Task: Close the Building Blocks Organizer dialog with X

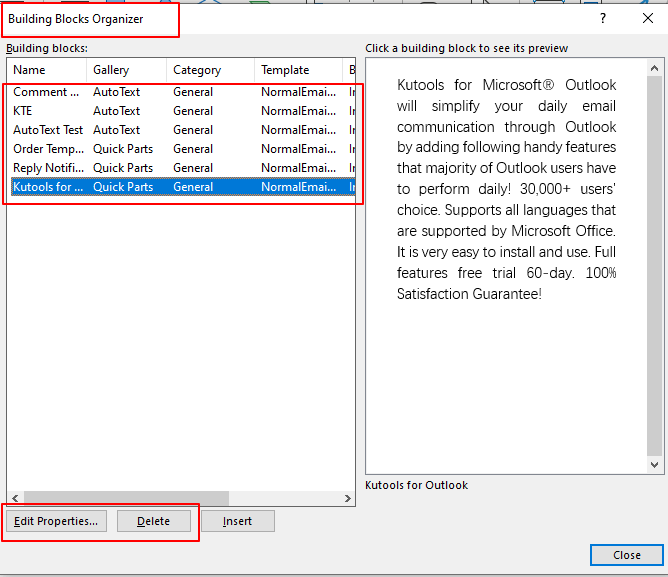Action: [648, 18]
